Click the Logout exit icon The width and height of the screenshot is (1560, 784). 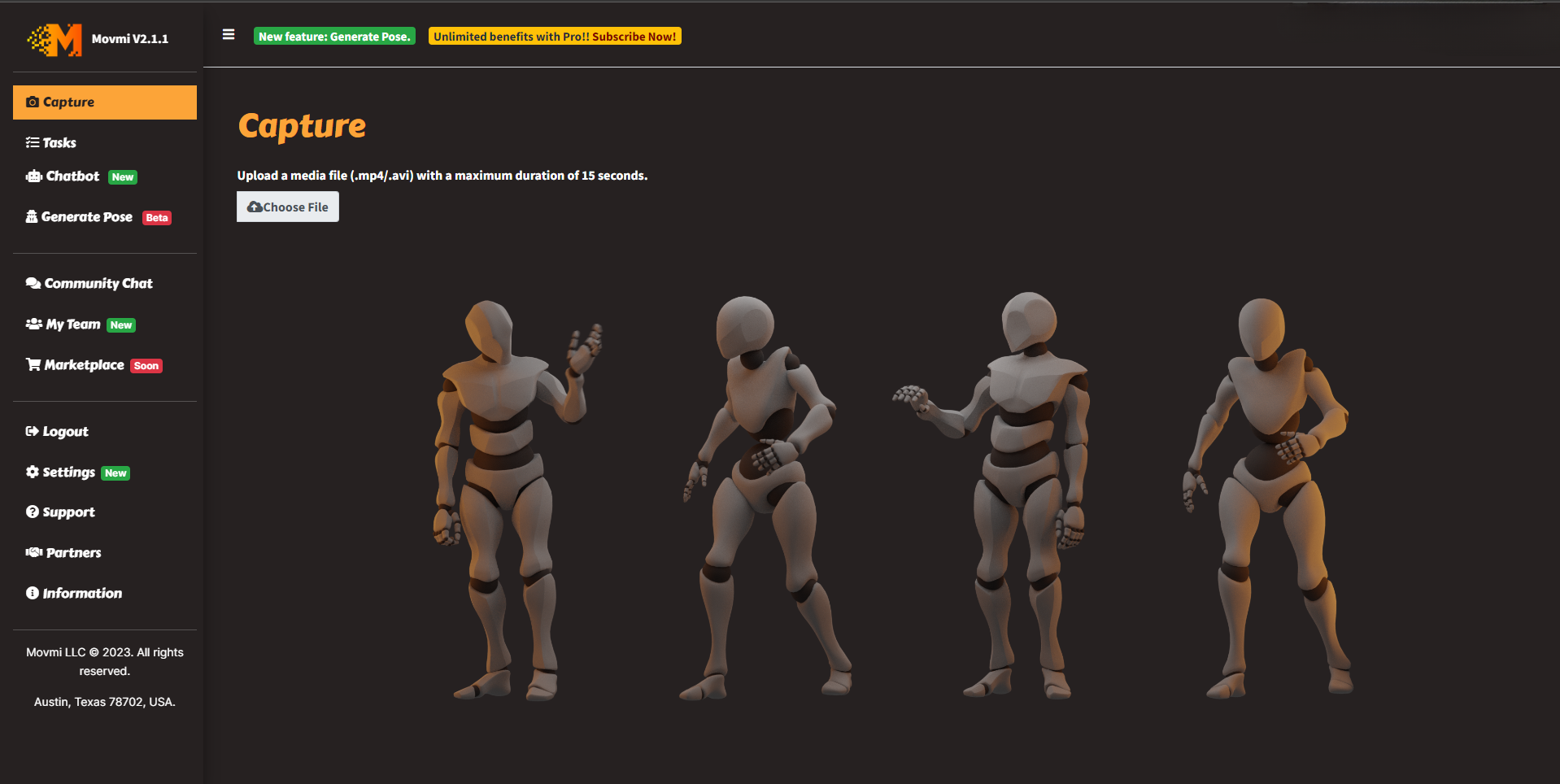pyautogui.click(x=33, y=431)
